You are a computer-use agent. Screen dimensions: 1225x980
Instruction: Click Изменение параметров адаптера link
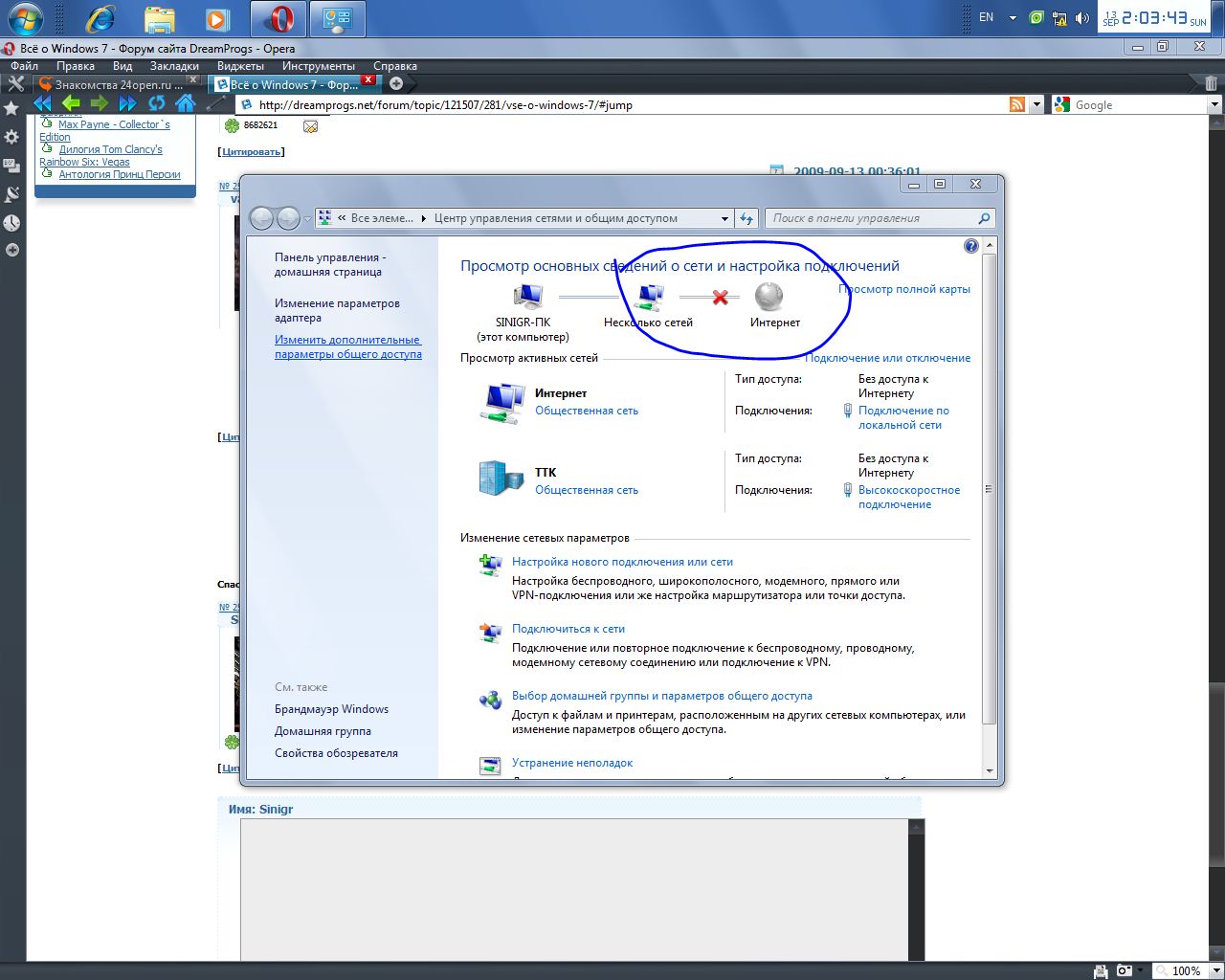tap(337, 310)
